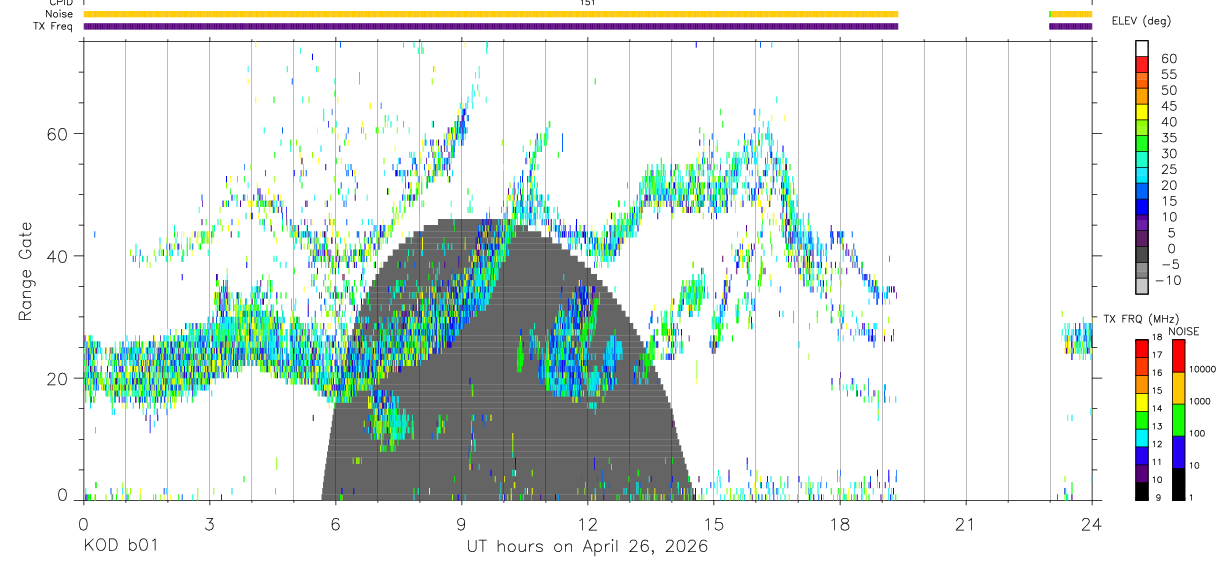Screen dimensions: 1228x567
Task: Click NOISE legend value '10000'
Action: 1202,369
